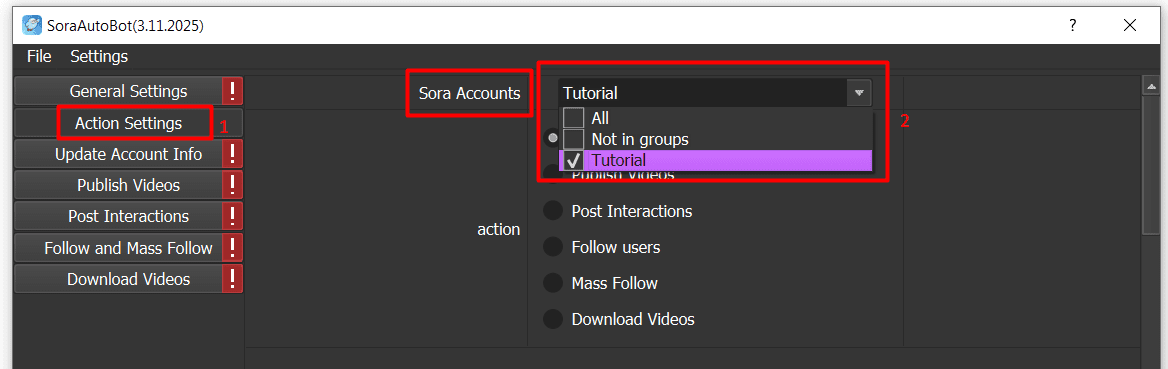
Task: Check the Not in groups checkbox
Action: (574, 139)
